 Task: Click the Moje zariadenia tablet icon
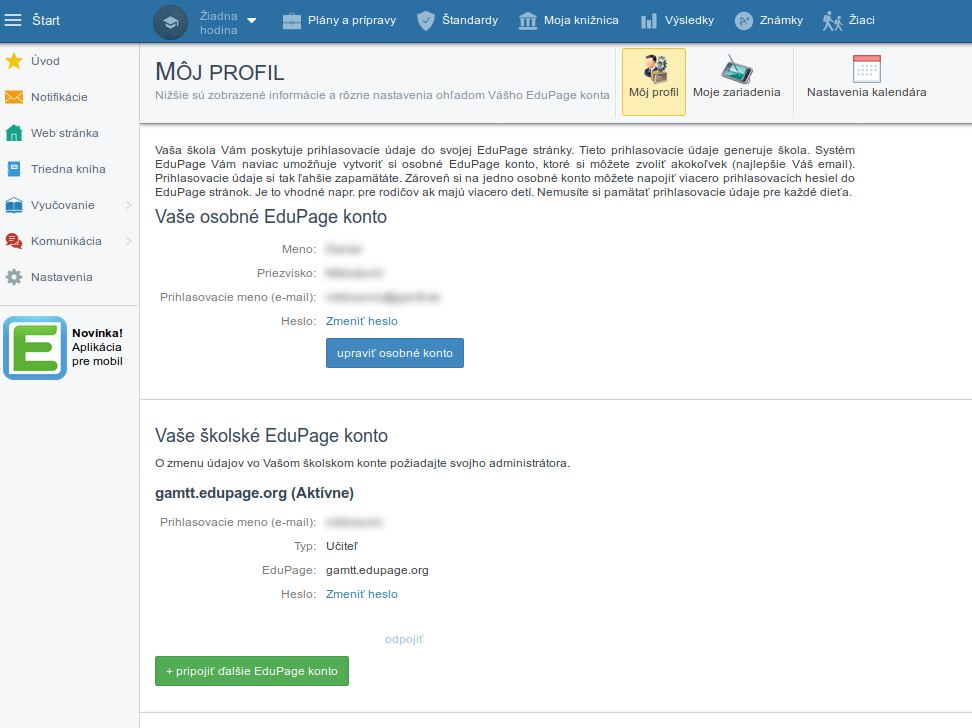tap(736, 69)
